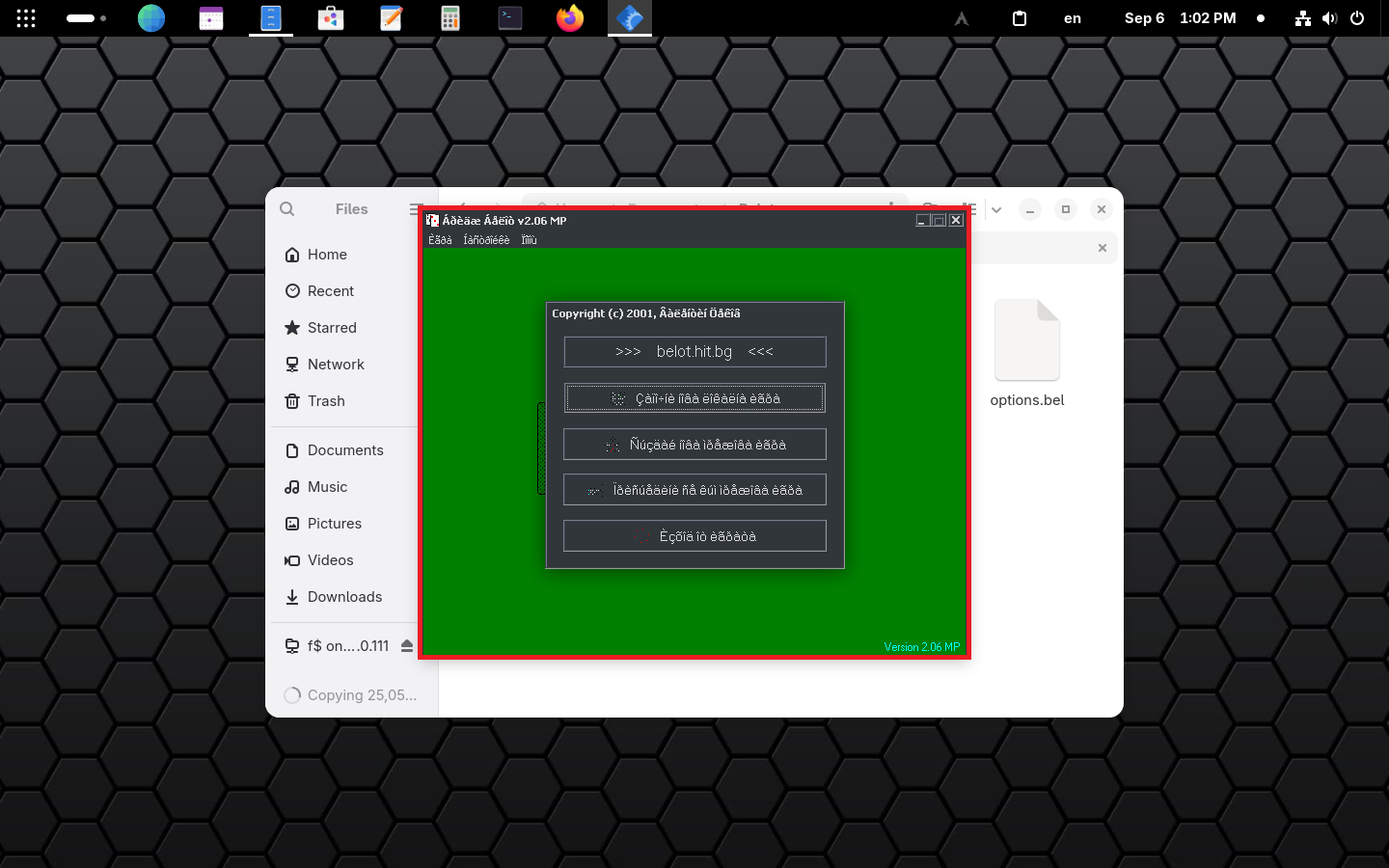
Task: Open the 'Ïîìîù' menu in the Belot window
Action: click(529, 240)
